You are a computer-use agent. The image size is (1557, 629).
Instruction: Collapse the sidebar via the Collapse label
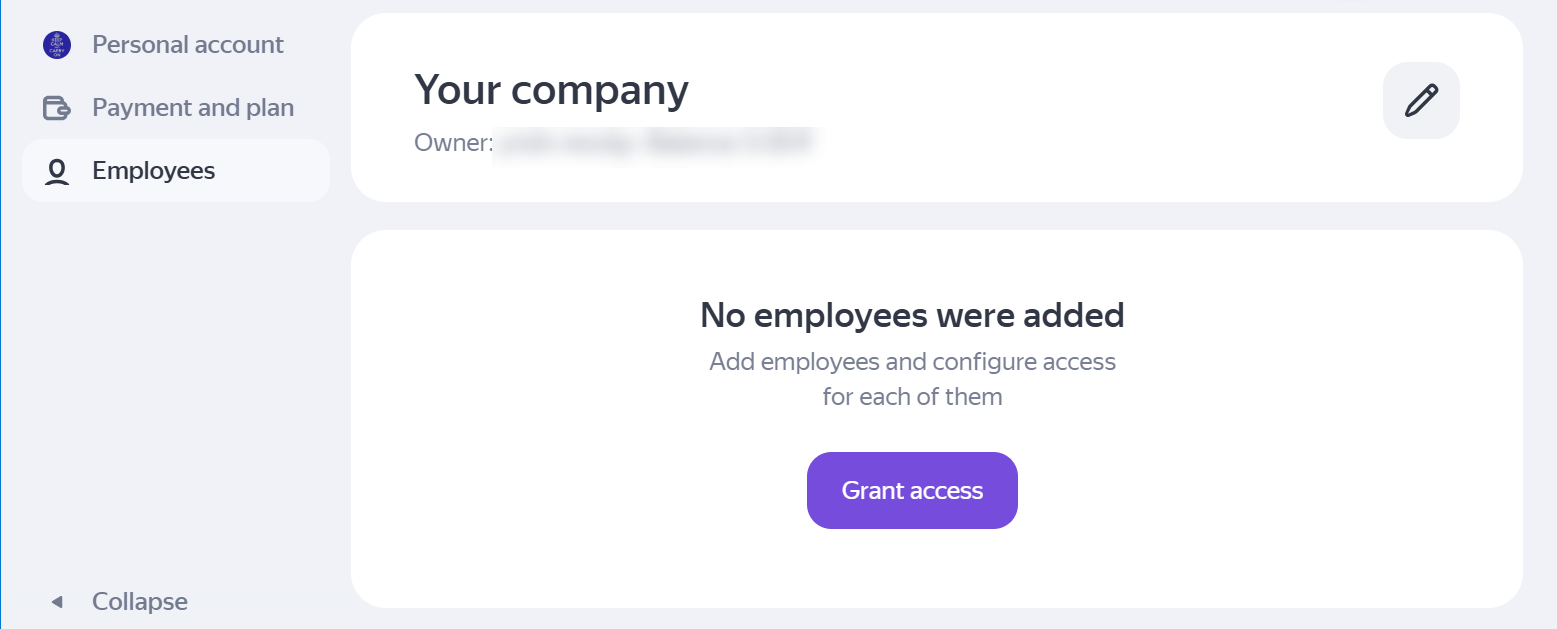[x=140, y=602]
